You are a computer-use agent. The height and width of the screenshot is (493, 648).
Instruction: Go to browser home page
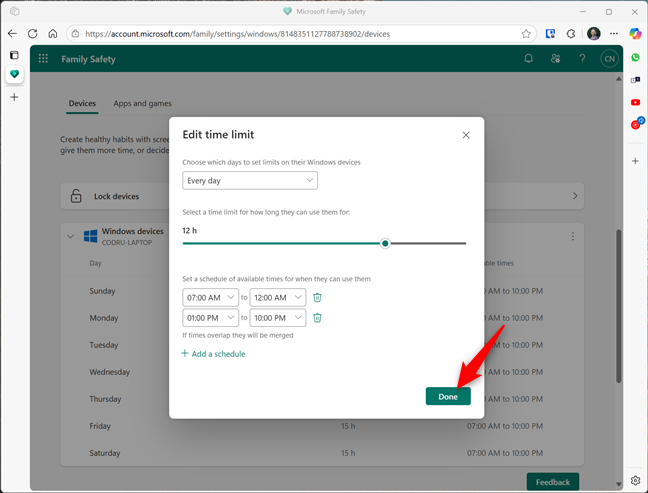53,33
